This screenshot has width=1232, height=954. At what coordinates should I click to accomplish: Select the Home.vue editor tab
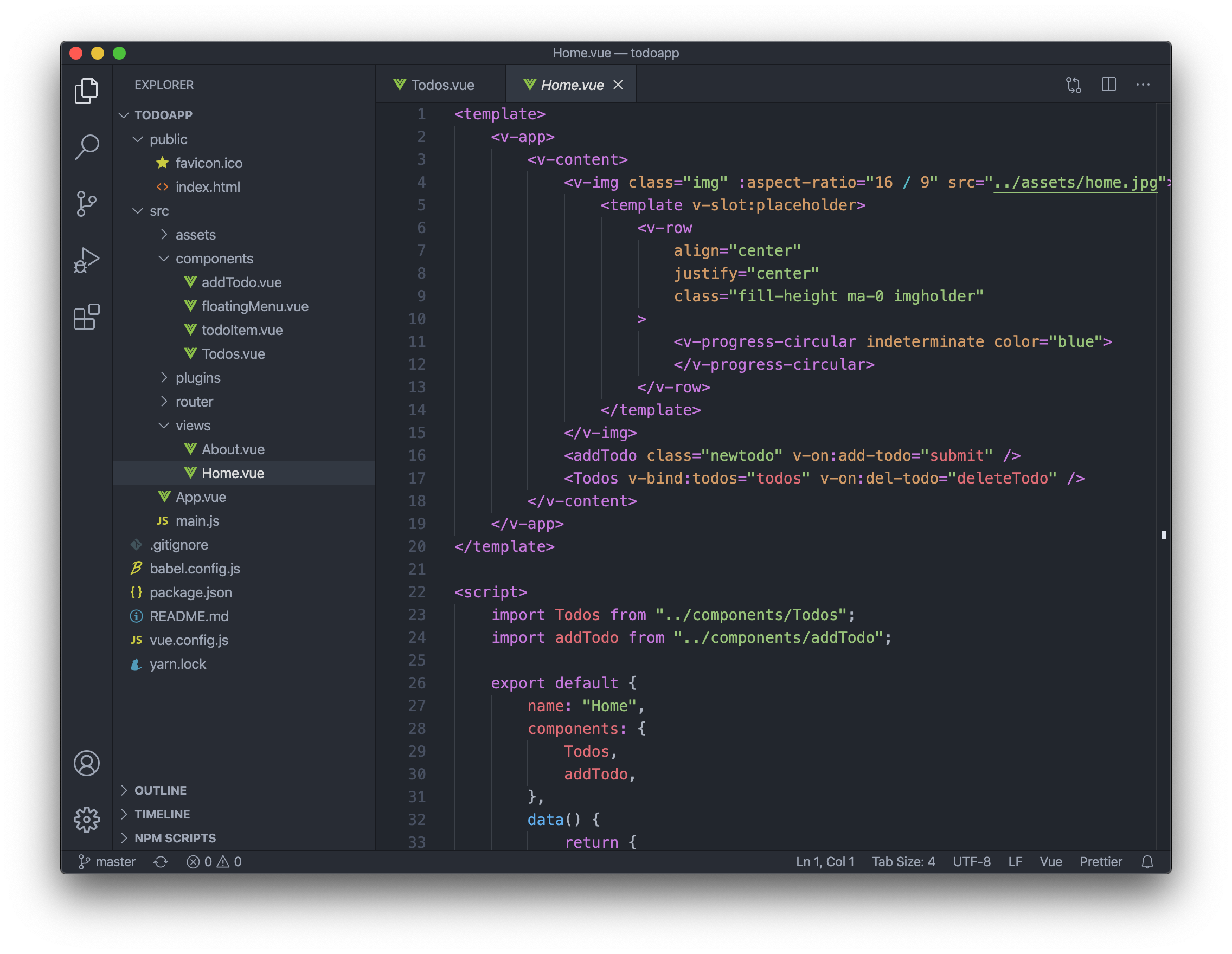click(571, 85)
